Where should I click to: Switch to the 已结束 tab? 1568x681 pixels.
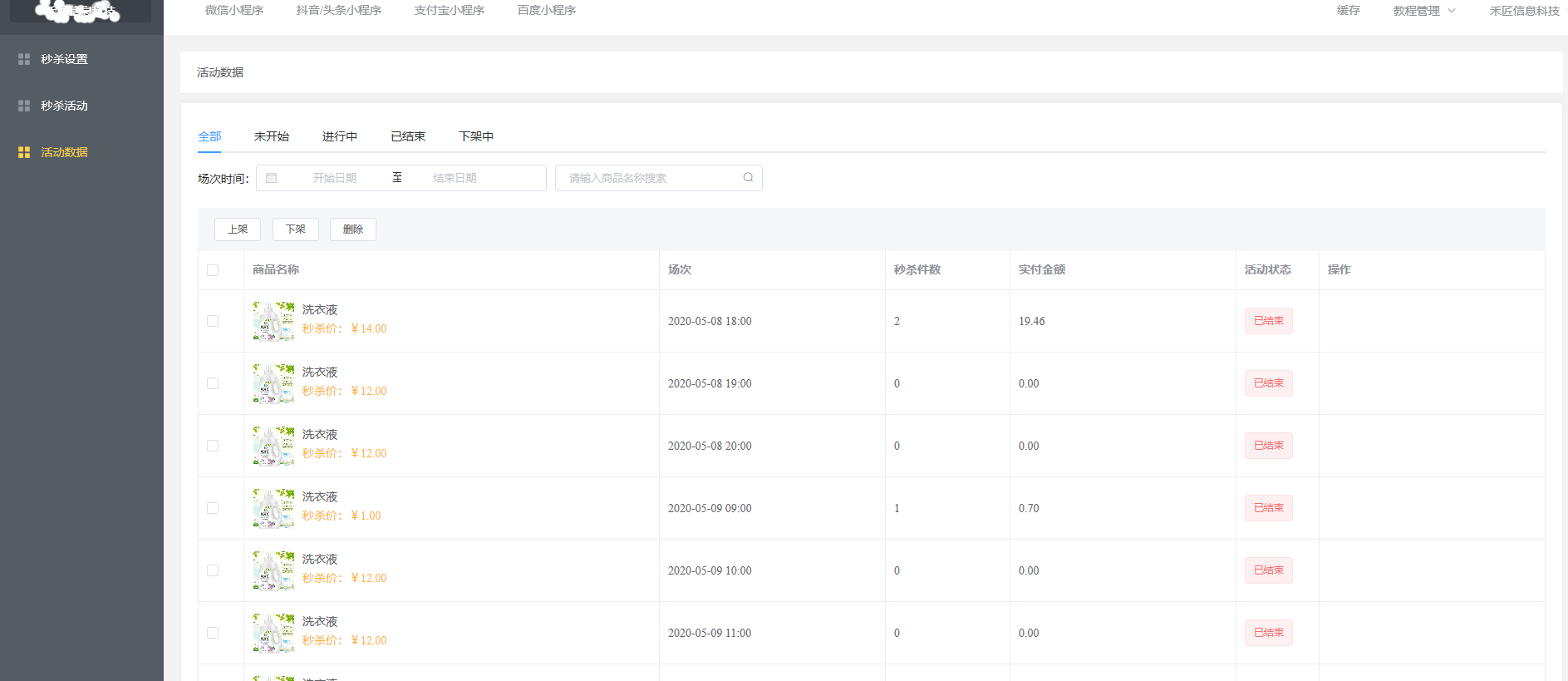tap(408, 136)
